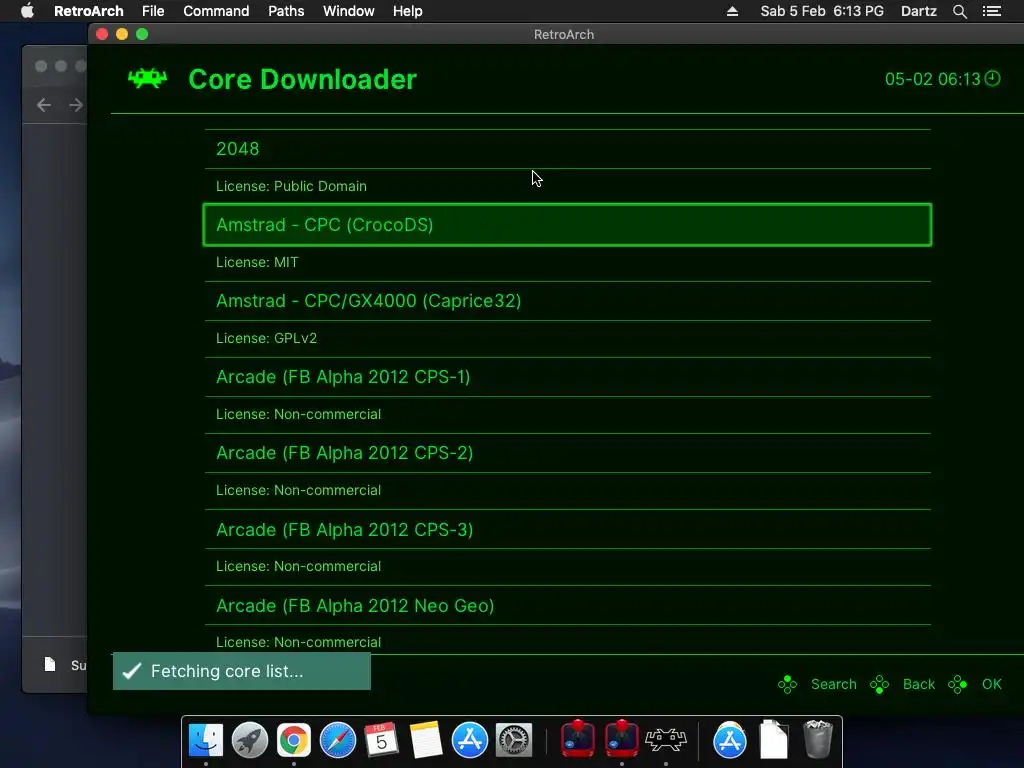Click the Apple menu icon
Image resolution: width=1024 pixels, height=768 pixels.
click(x=27, y=11)
